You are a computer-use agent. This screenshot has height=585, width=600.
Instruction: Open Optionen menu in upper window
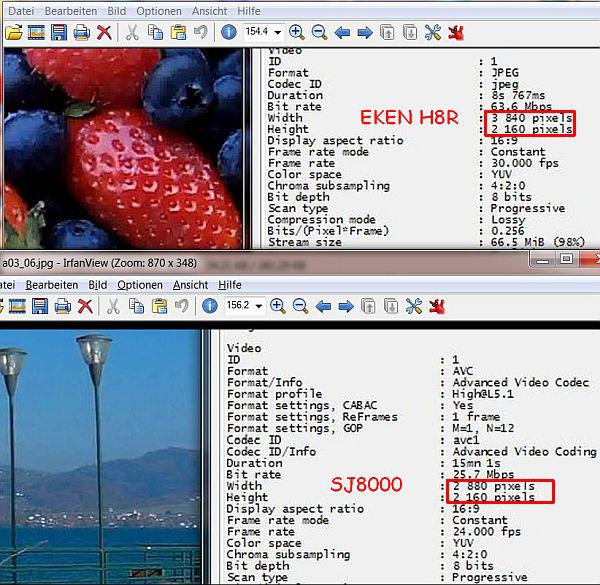[159, 11]
